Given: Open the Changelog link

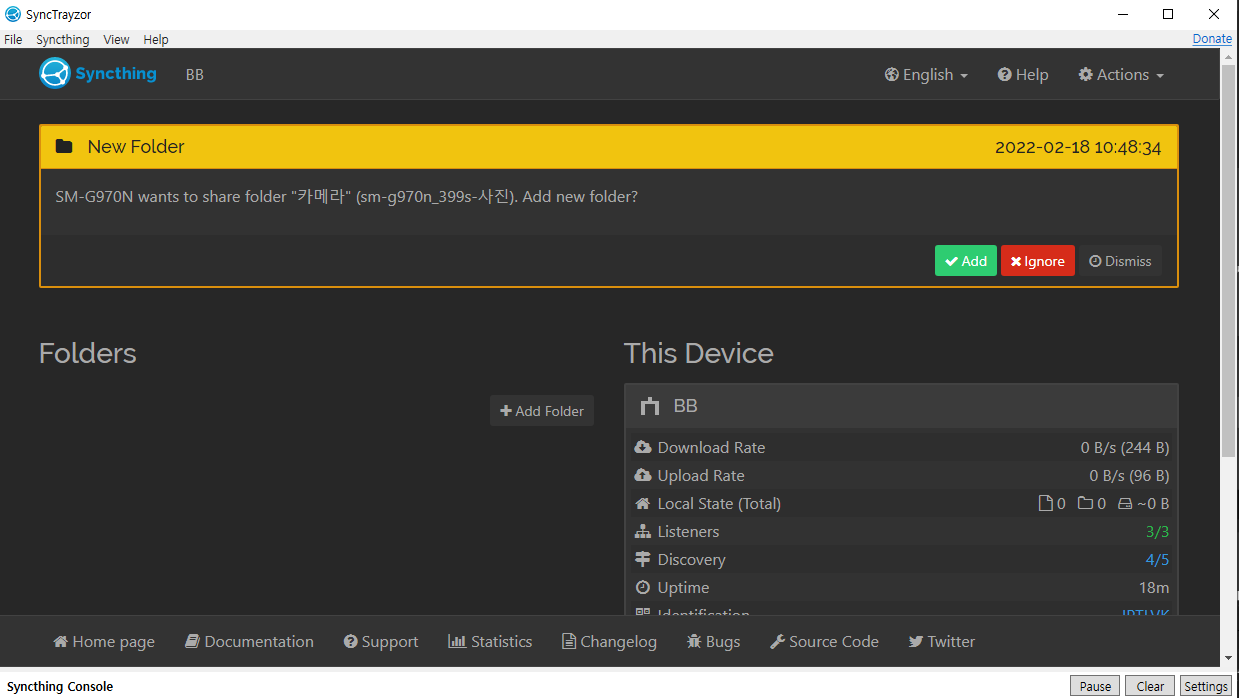Looking at the screenshot, I should pos(609,642).
